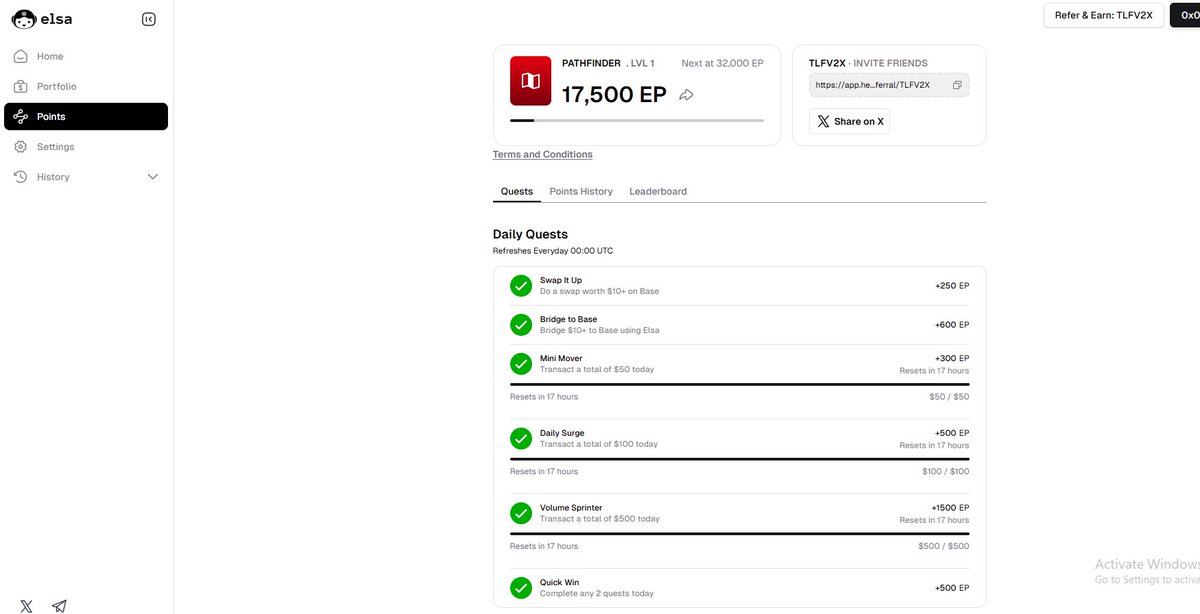Click the 0x0 wallet address button
Screen dimensions: 1200x614
click(x=1185, y=15)
